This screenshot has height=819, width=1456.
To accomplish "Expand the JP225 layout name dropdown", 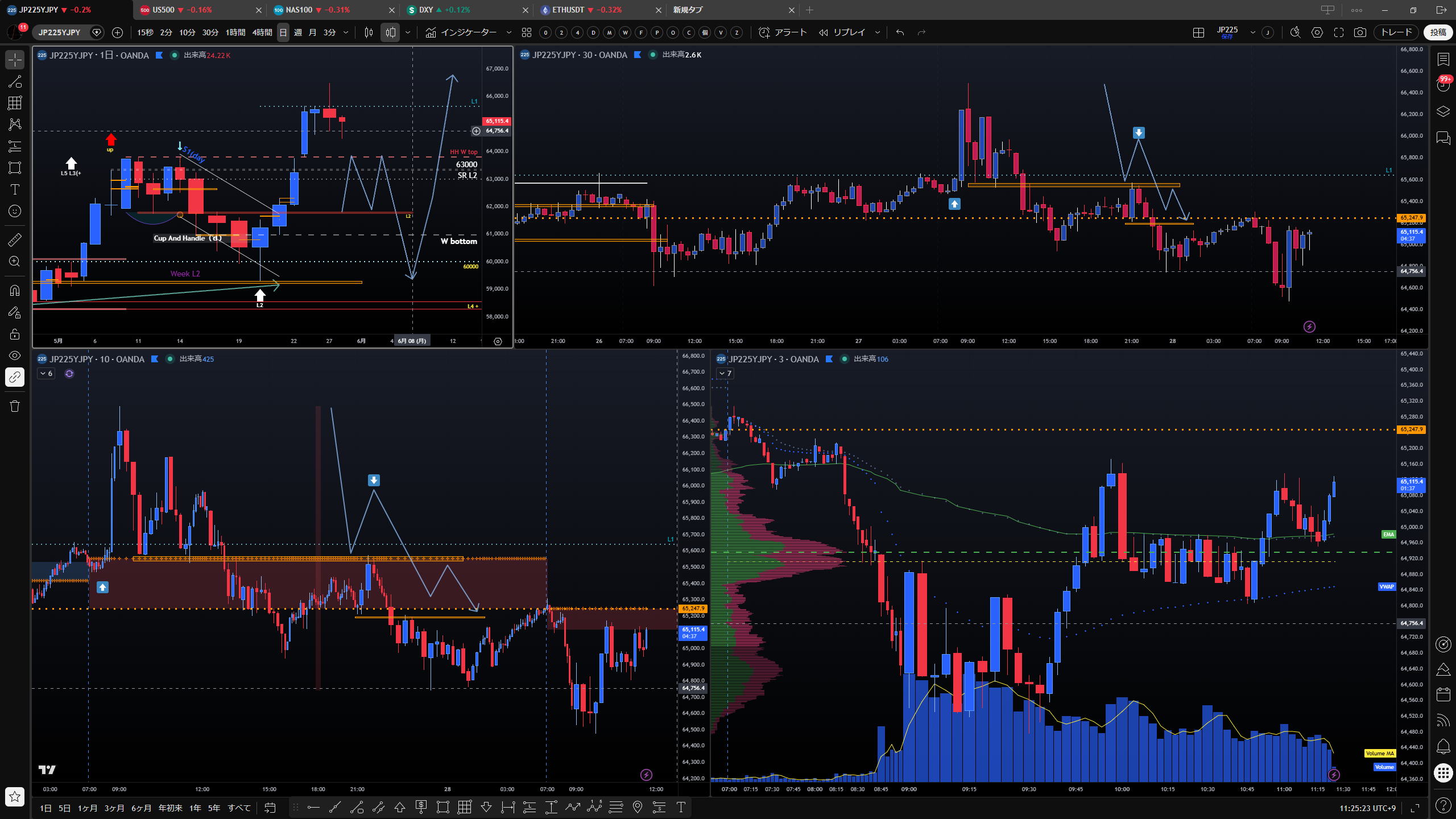I will (x=1252, y=32).
